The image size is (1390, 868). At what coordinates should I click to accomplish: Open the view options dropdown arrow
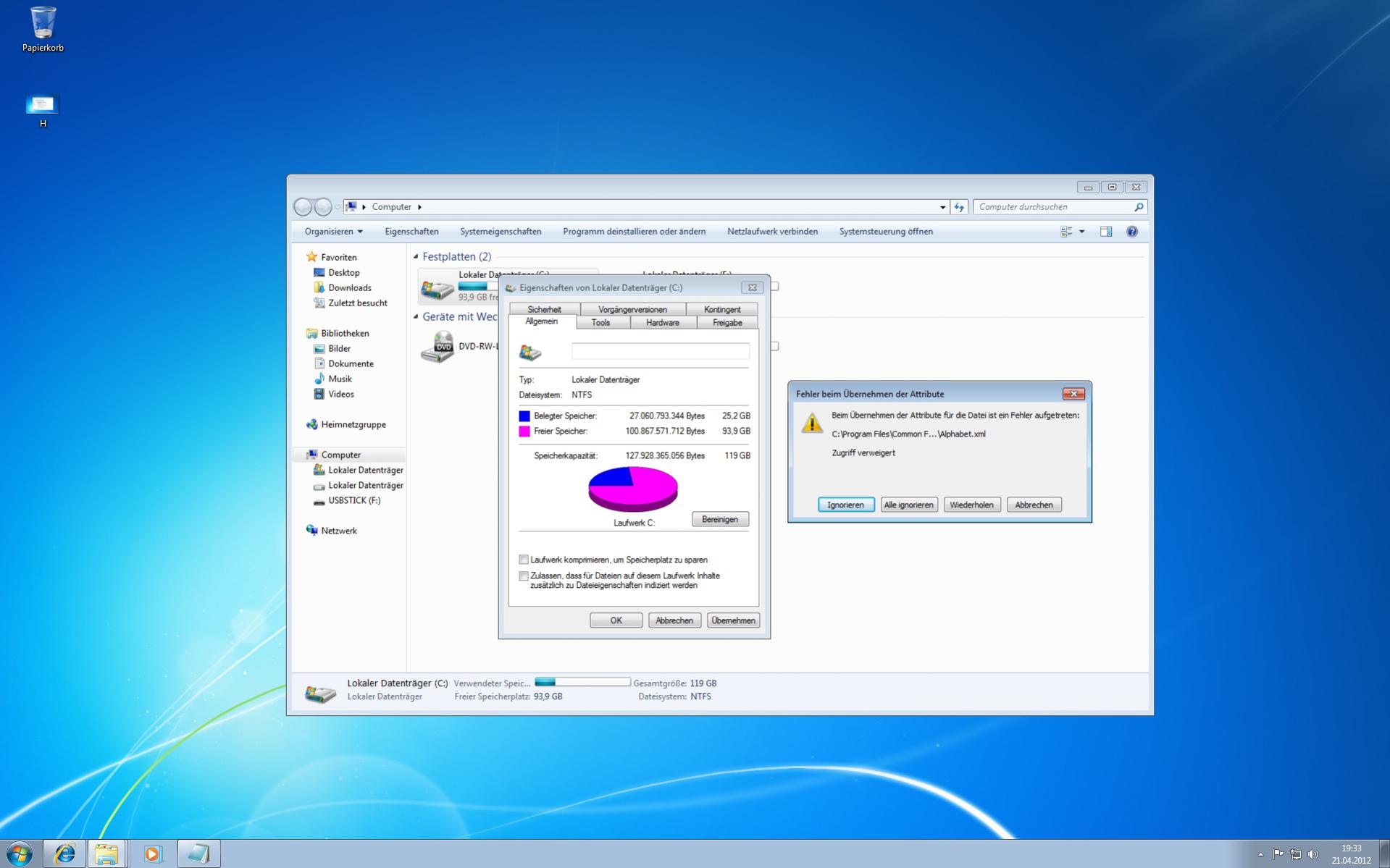point(1082,232)
